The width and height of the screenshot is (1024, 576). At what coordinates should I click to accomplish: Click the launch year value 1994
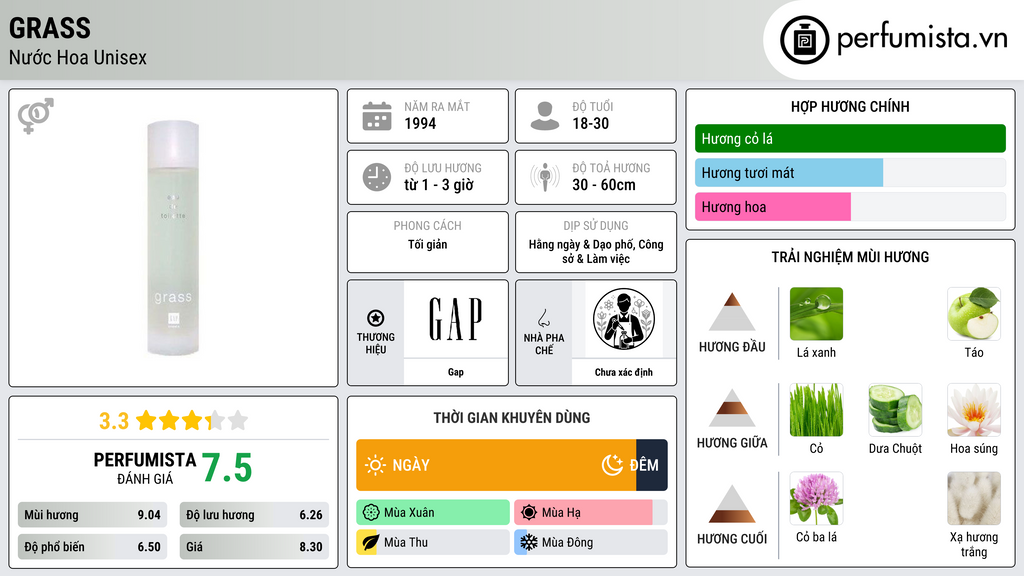click(420, 123)
